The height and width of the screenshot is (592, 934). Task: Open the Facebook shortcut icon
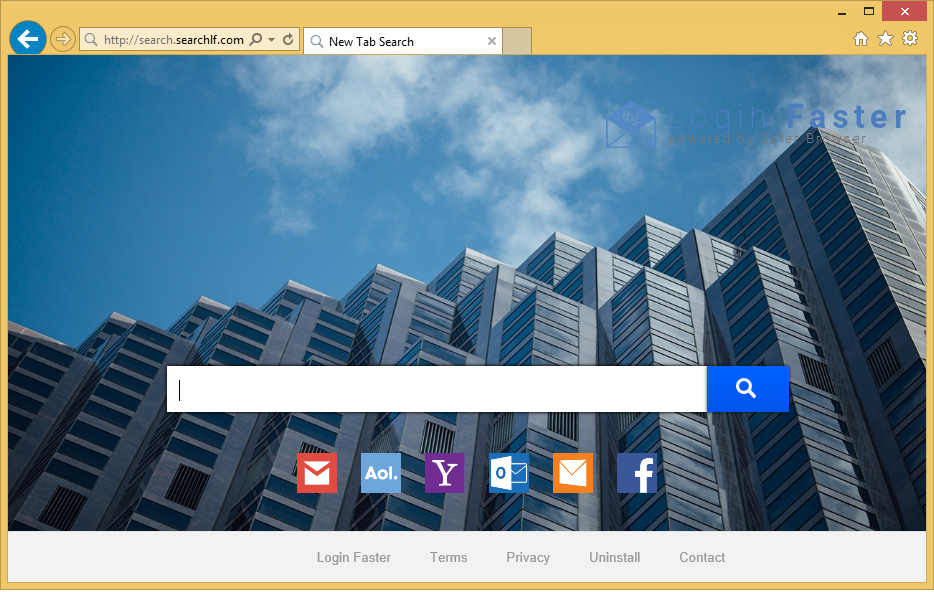click(x=637, y=473)
